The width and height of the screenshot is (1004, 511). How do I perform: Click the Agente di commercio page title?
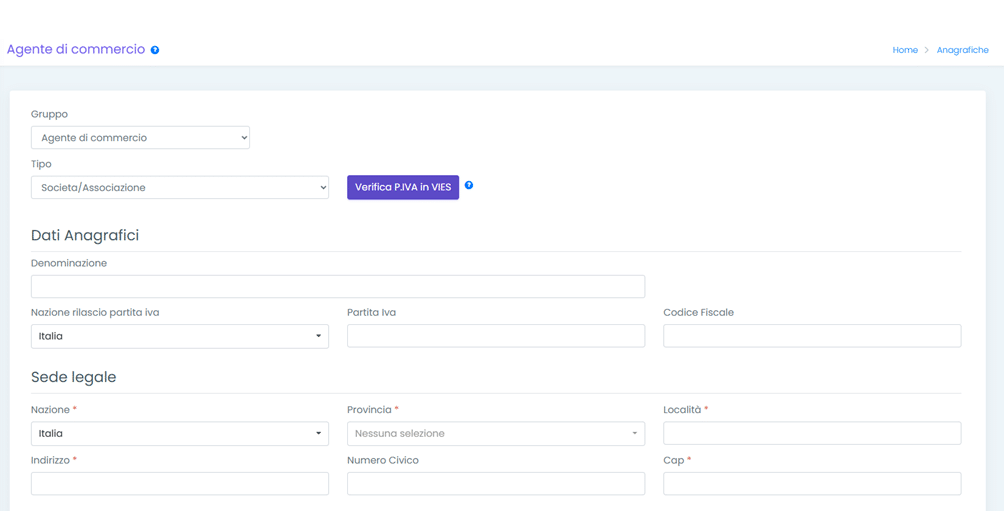pos(76,49)
